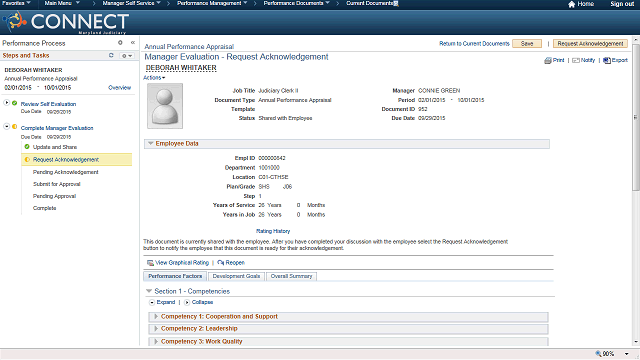Collapse the Employee Data section

click(151, 143)
